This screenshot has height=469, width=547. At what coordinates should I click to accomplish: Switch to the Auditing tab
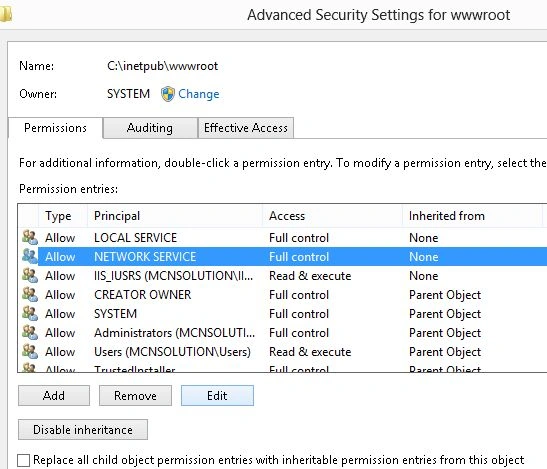point(150,128)
